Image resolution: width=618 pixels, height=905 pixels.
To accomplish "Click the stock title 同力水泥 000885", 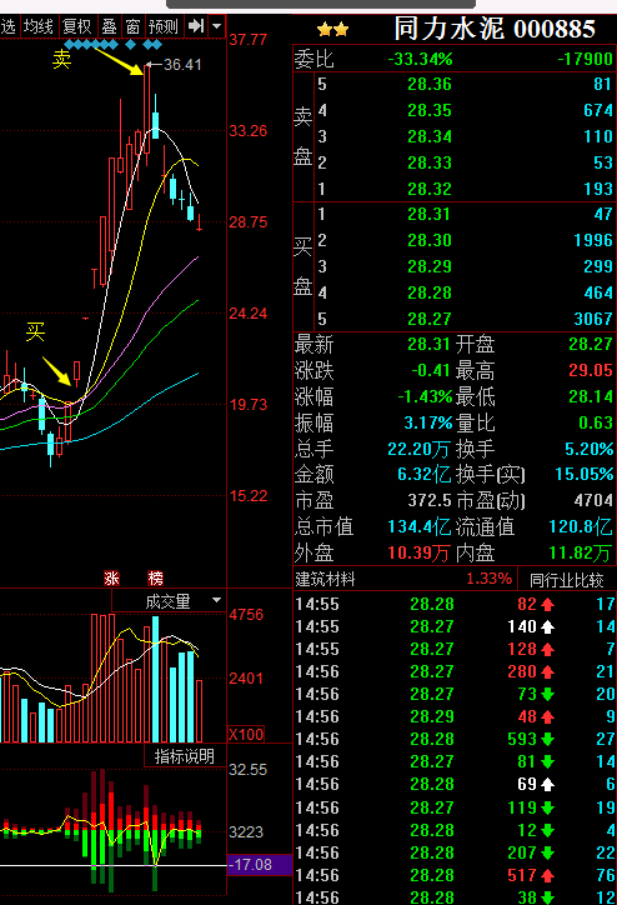I will (x=494, y=28).
